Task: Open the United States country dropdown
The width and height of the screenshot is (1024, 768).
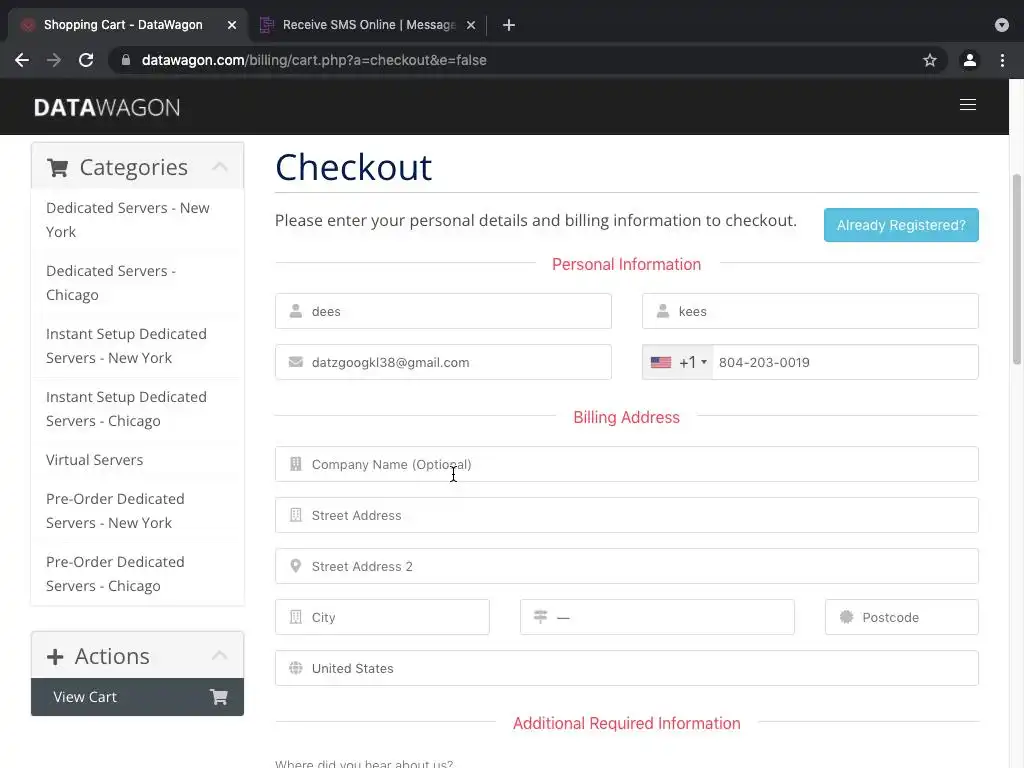Action: (626, 668)
